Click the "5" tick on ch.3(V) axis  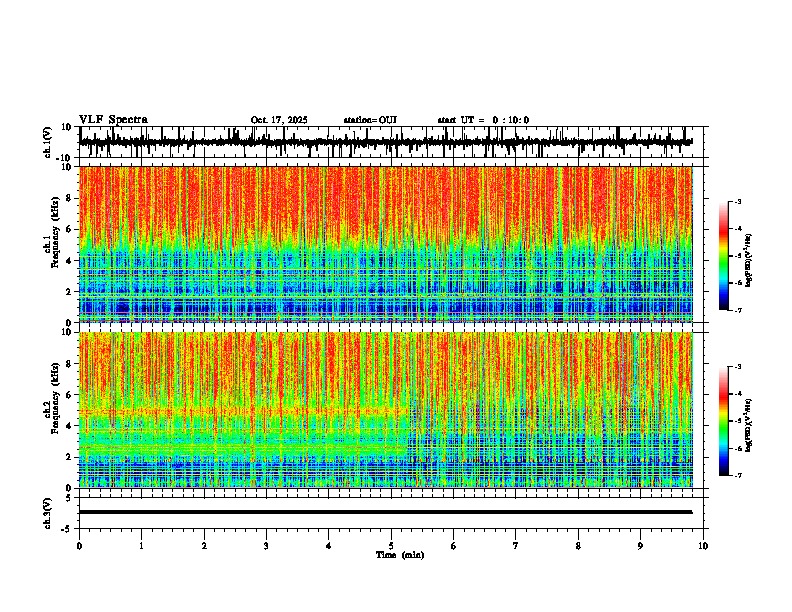click(70, 498)
